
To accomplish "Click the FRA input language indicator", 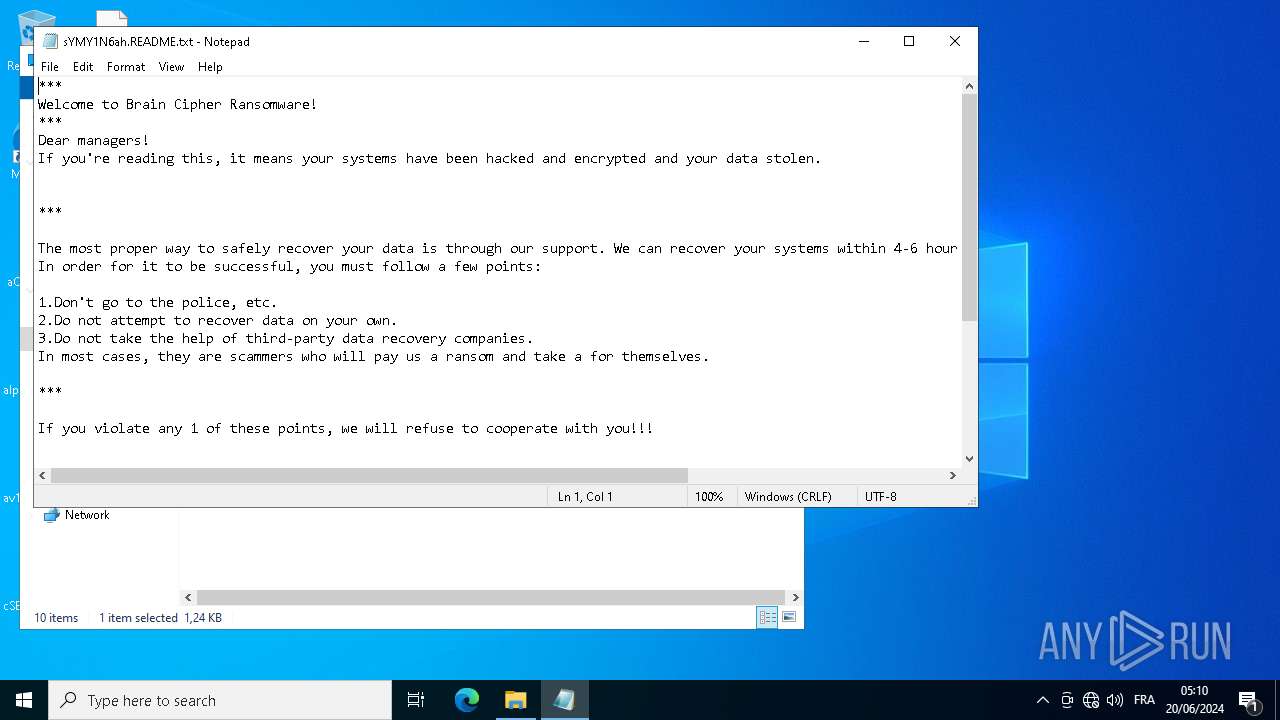I will point(1144,700).
